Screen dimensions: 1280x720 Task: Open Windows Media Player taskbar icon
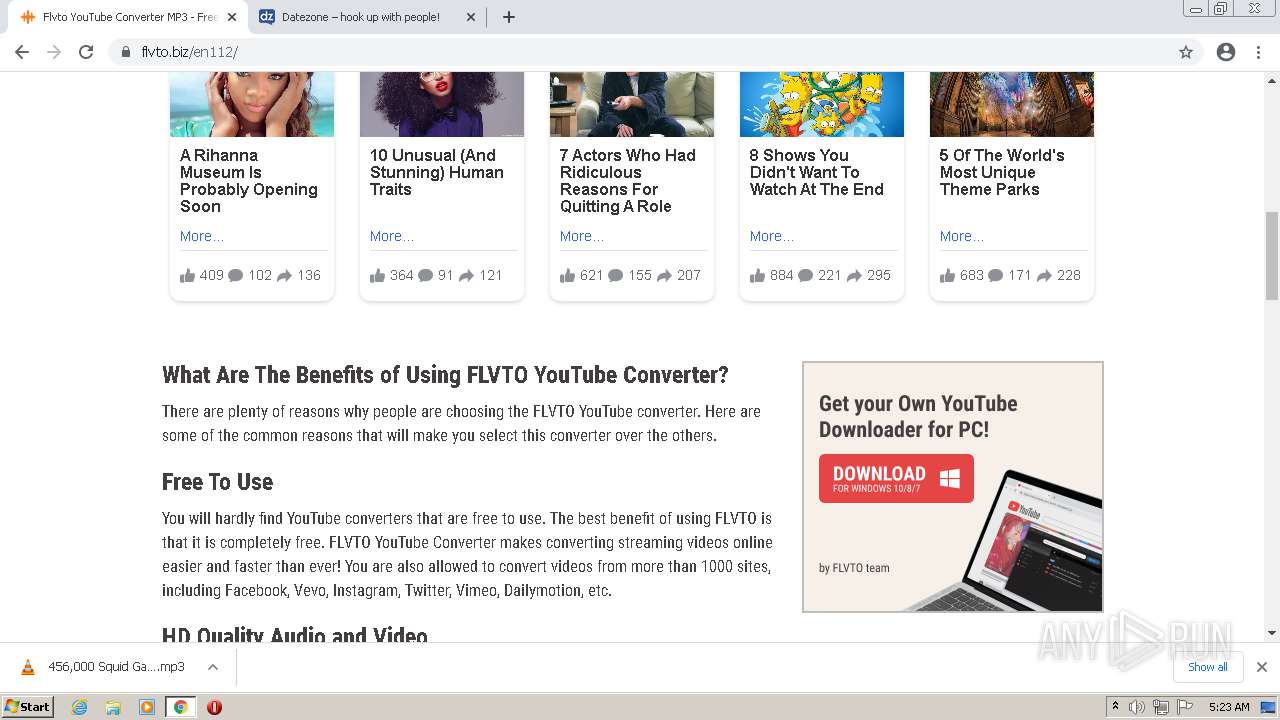147,707
